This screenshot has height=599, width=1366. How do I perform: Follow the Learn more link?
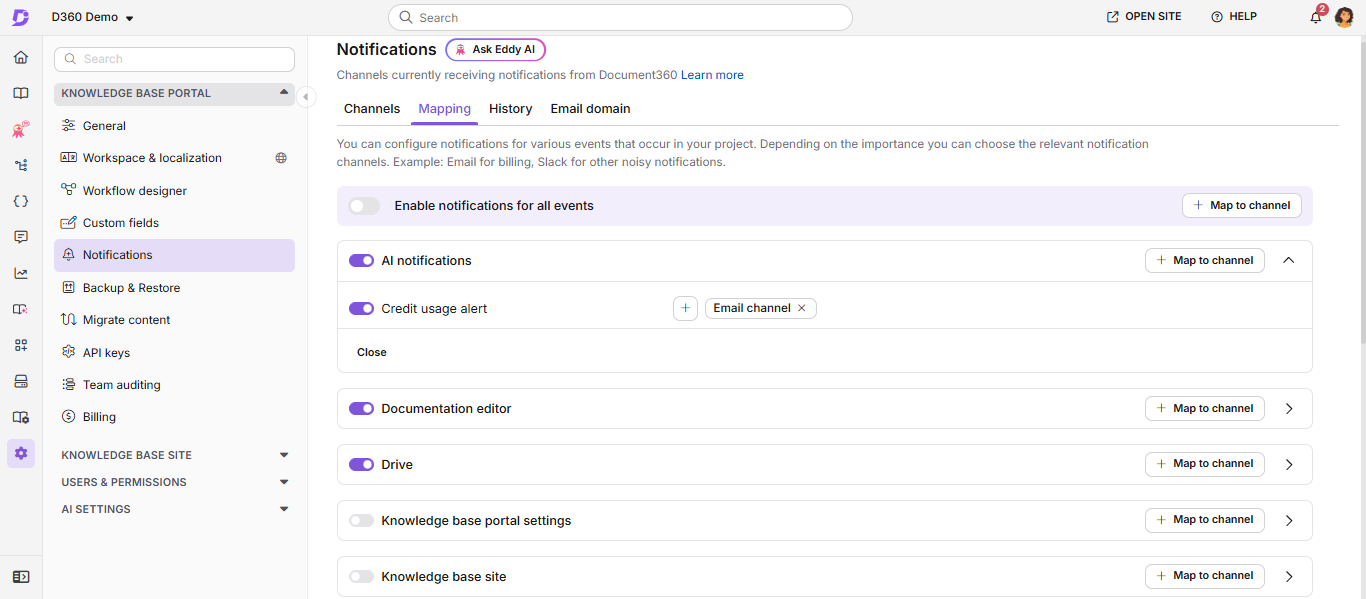(x=712, y=75)
